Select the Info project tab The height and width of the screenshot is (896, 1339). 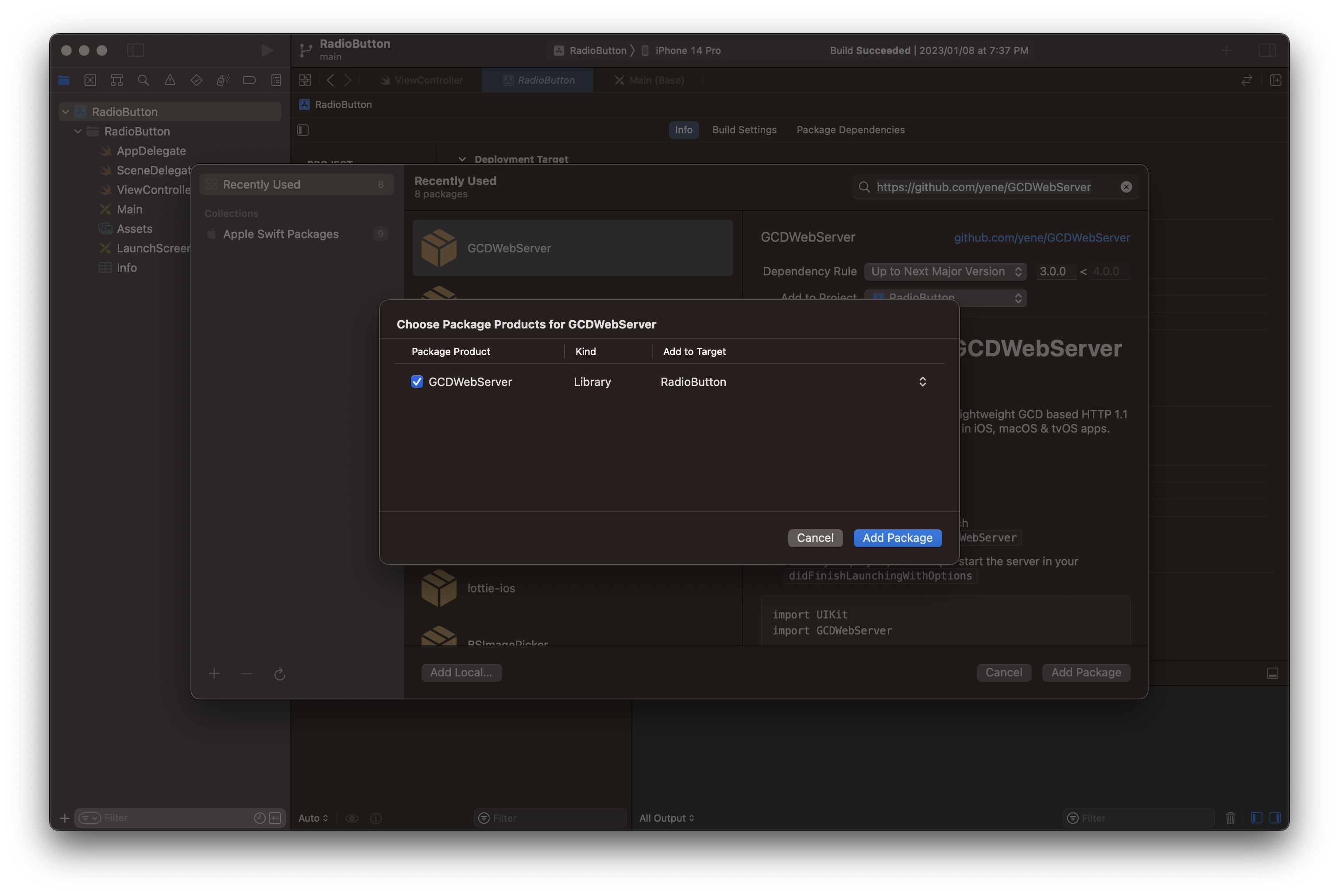click(x=684, y=130)
